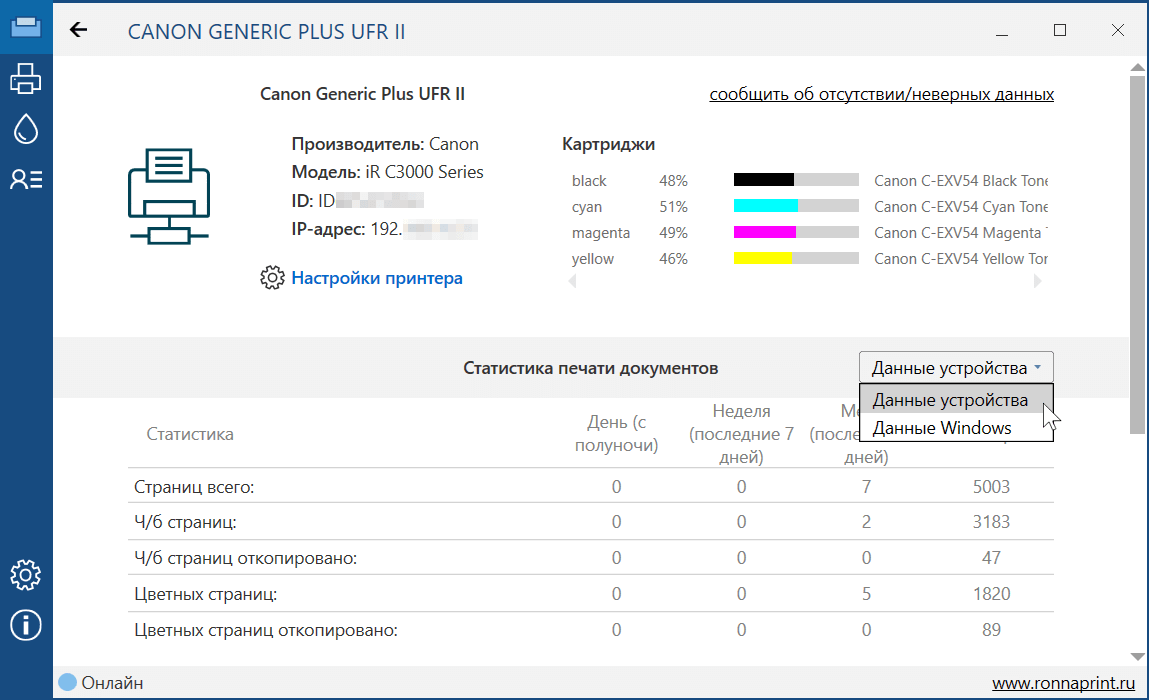Click total value 5003
This screenshot has height=700, width=1149.
tap(991, 487)
